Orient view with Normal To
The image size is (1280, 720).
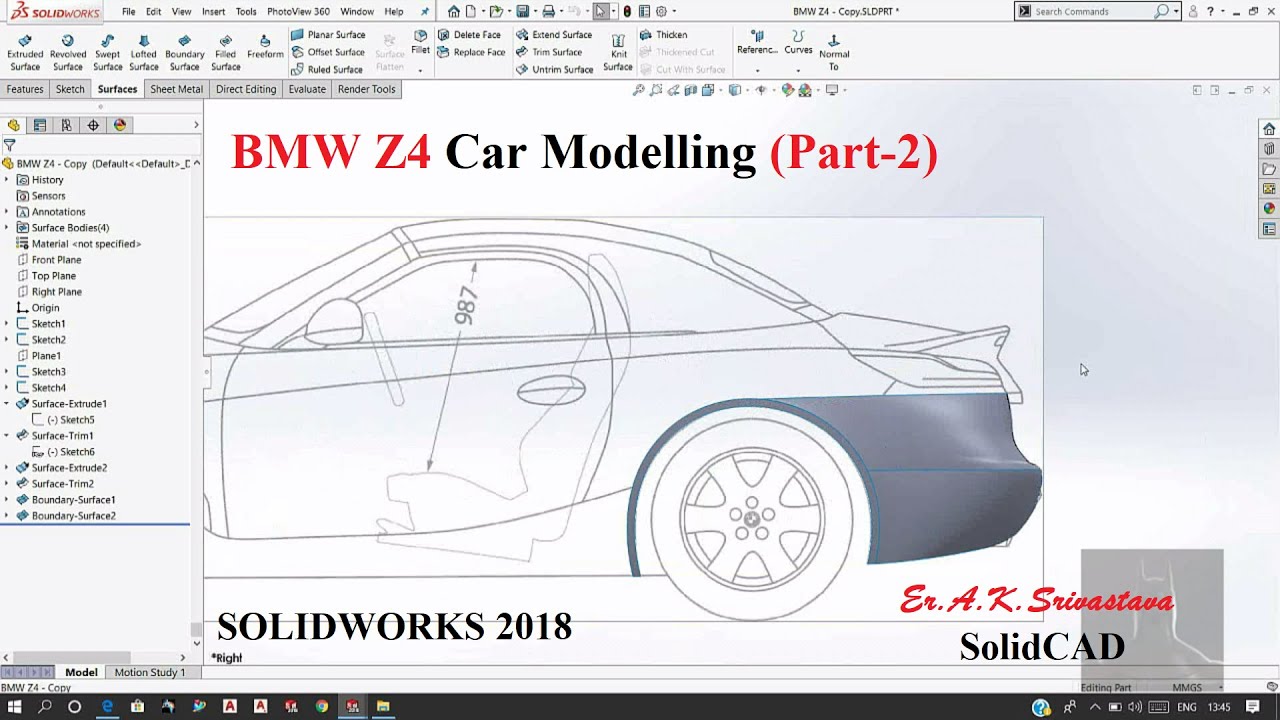click(834, 53)
